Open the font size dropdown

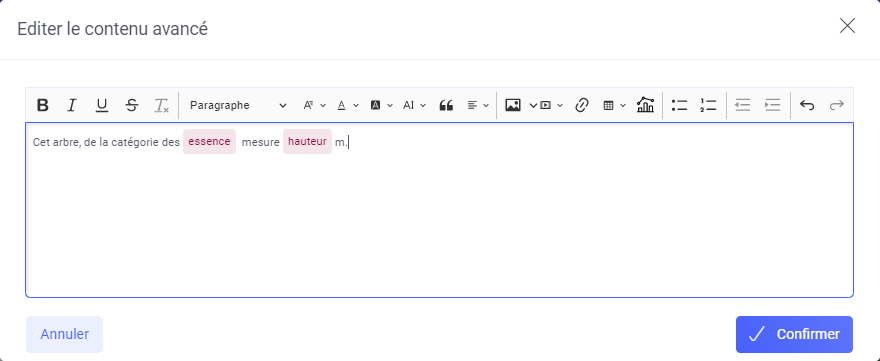pyautogui.click(x=314, y=105)
